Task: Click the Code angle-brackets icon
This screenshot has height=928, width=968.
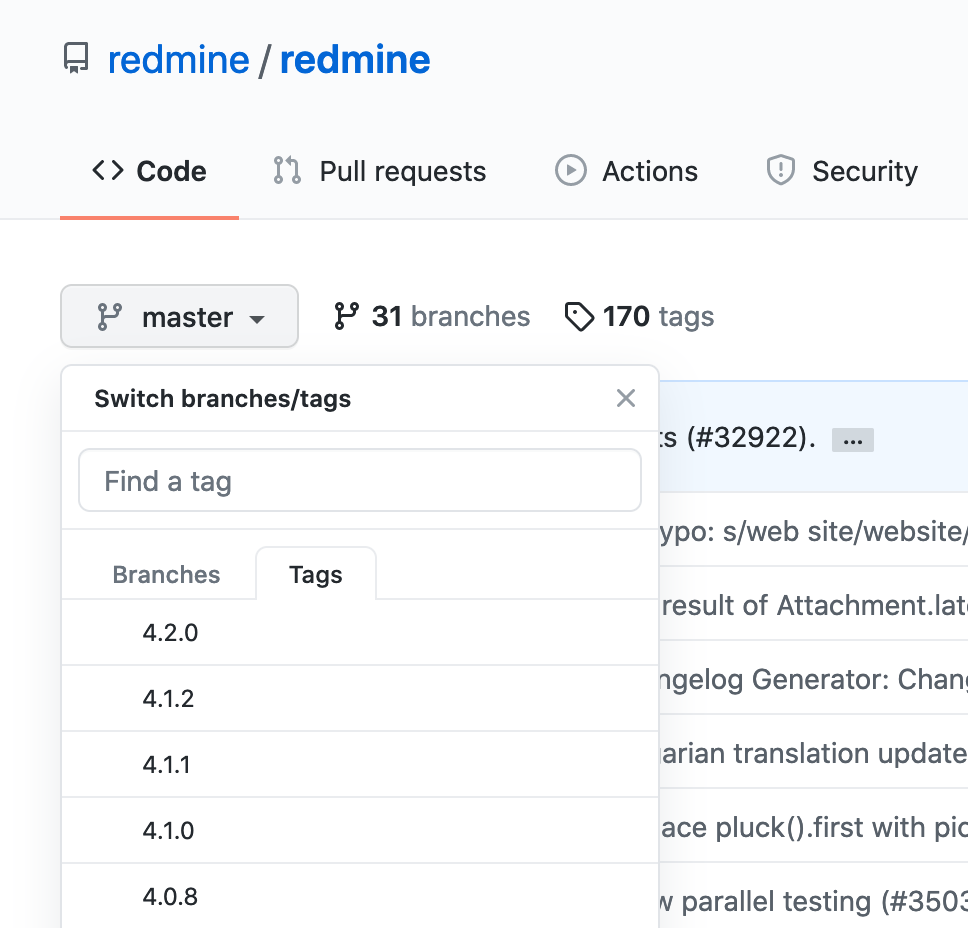Action: point(108,170)
